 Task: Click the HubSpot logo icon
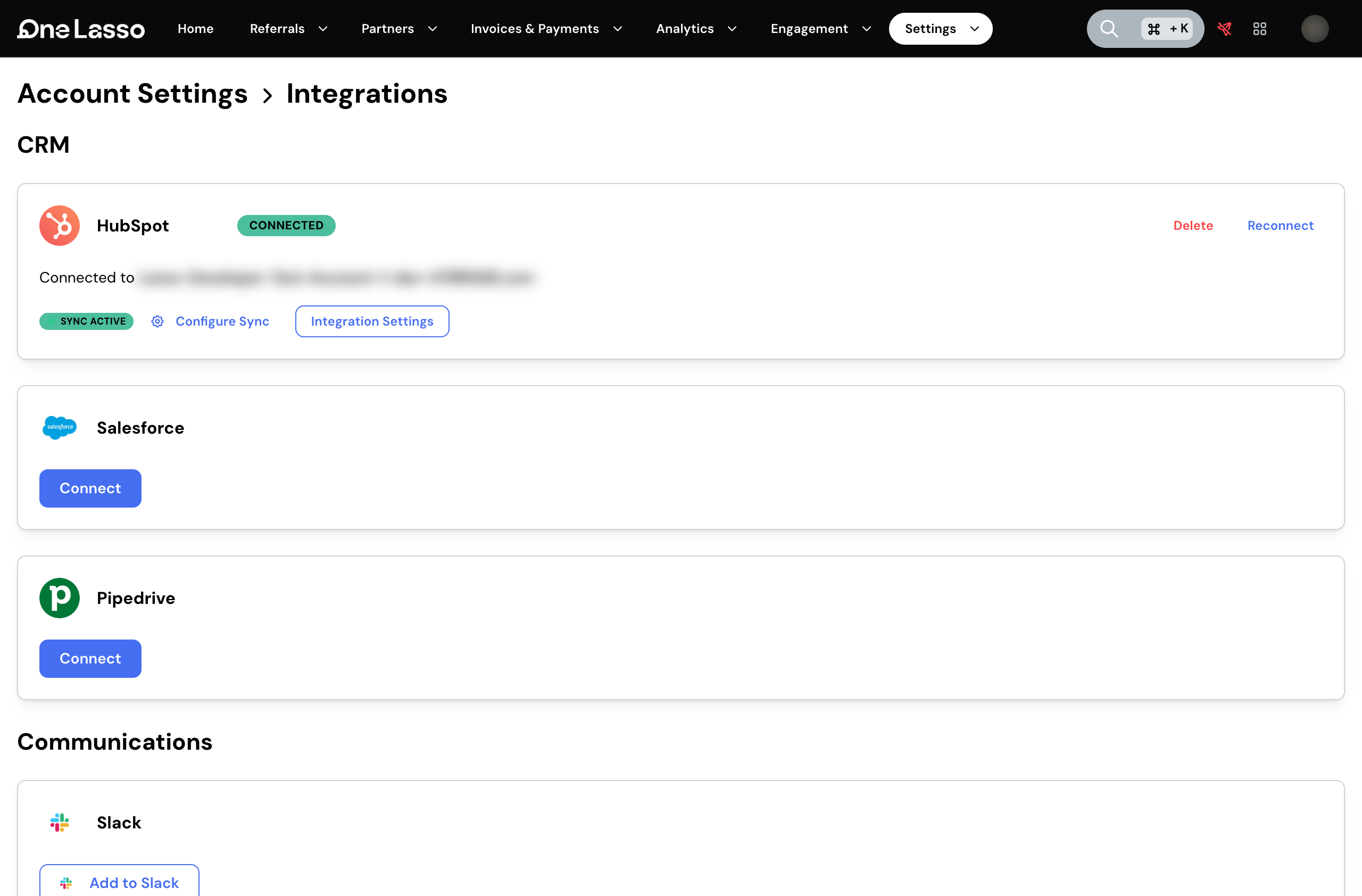pos(60,226)
